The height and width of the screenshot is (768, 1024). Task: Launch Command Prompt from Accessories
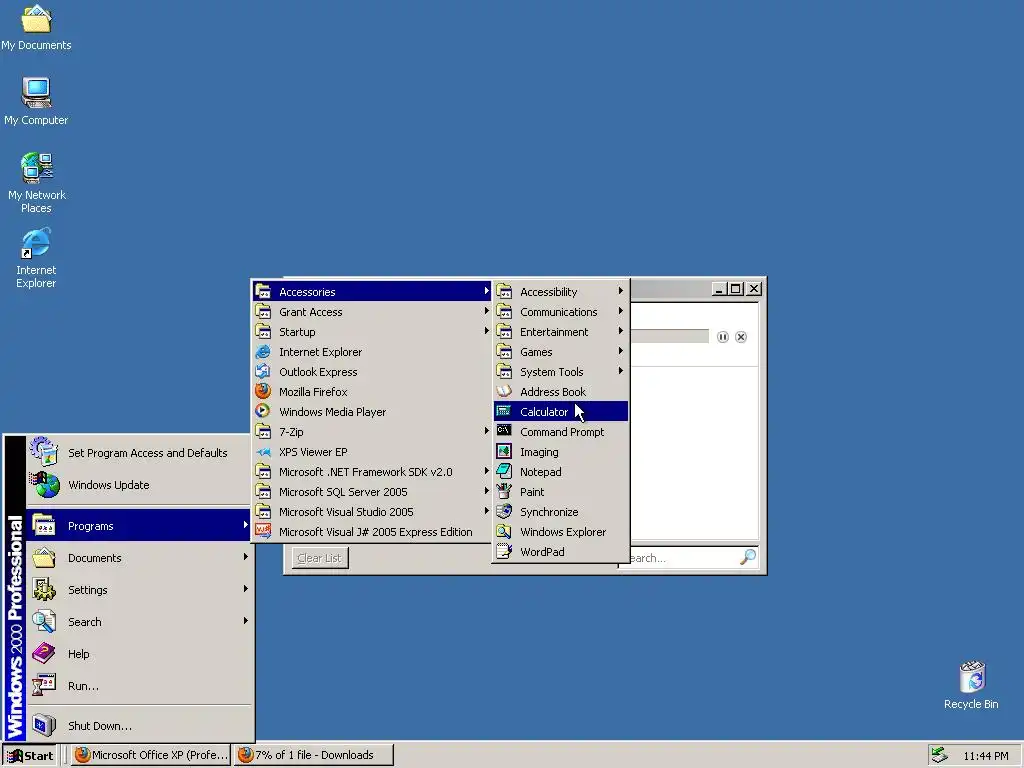(x=560, y=432)
